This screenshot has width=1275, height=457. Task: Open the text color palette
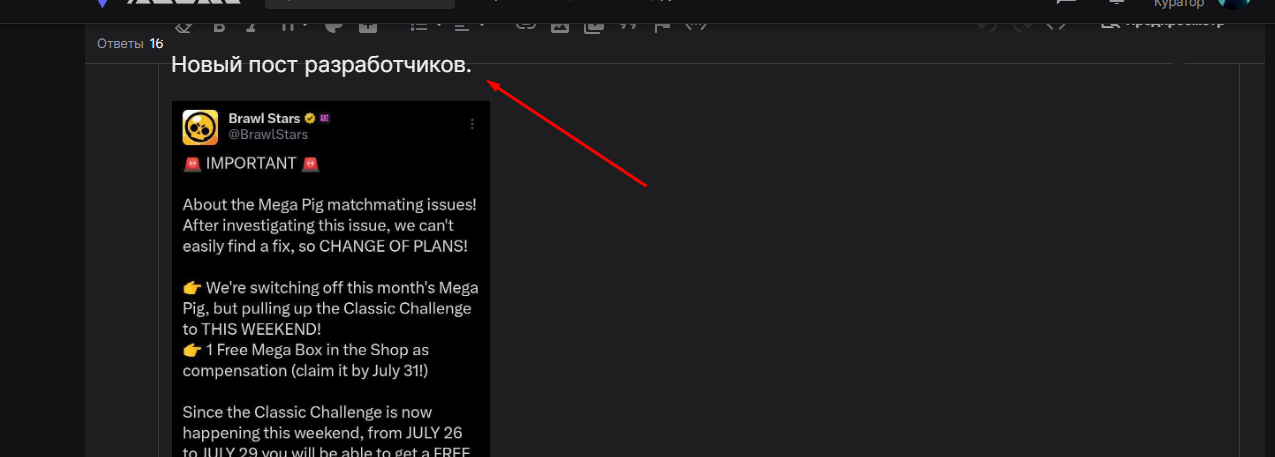coord(333,25)
